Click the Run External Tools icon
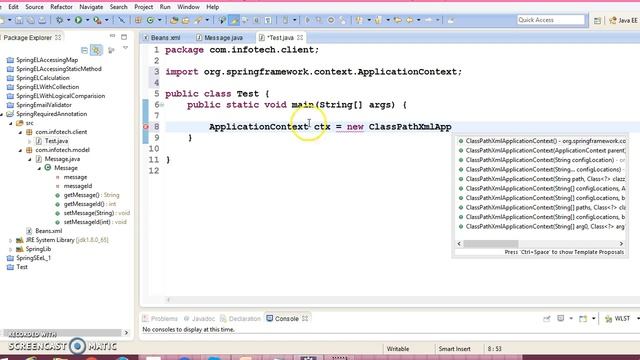 [x=97, y=20]
